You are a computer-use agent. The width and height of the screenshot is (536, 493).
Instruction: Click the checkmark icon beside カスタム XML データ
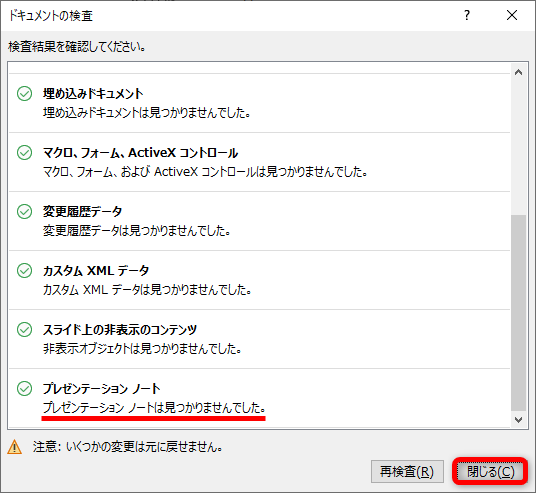tap(25, 270)
